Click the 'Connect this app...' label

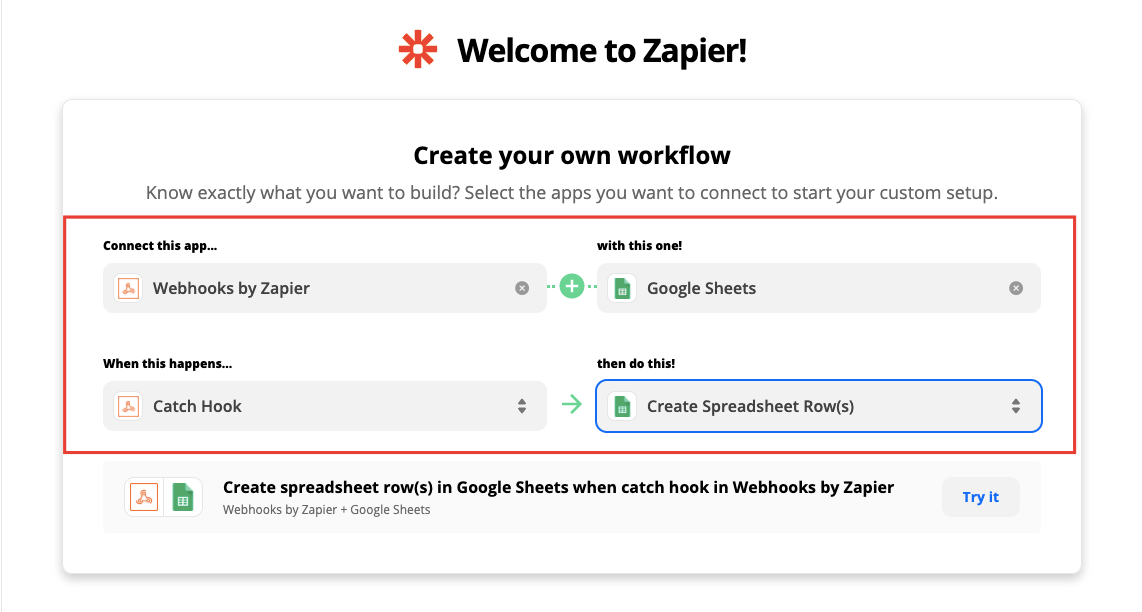(x=160, y=246)
